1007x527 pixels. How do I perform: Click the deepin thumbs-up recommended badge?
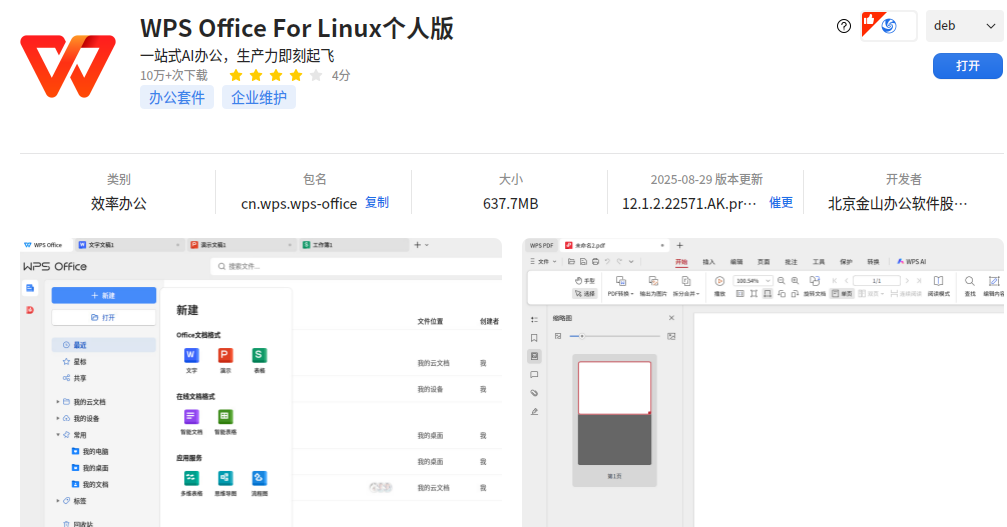pos(889,26)
